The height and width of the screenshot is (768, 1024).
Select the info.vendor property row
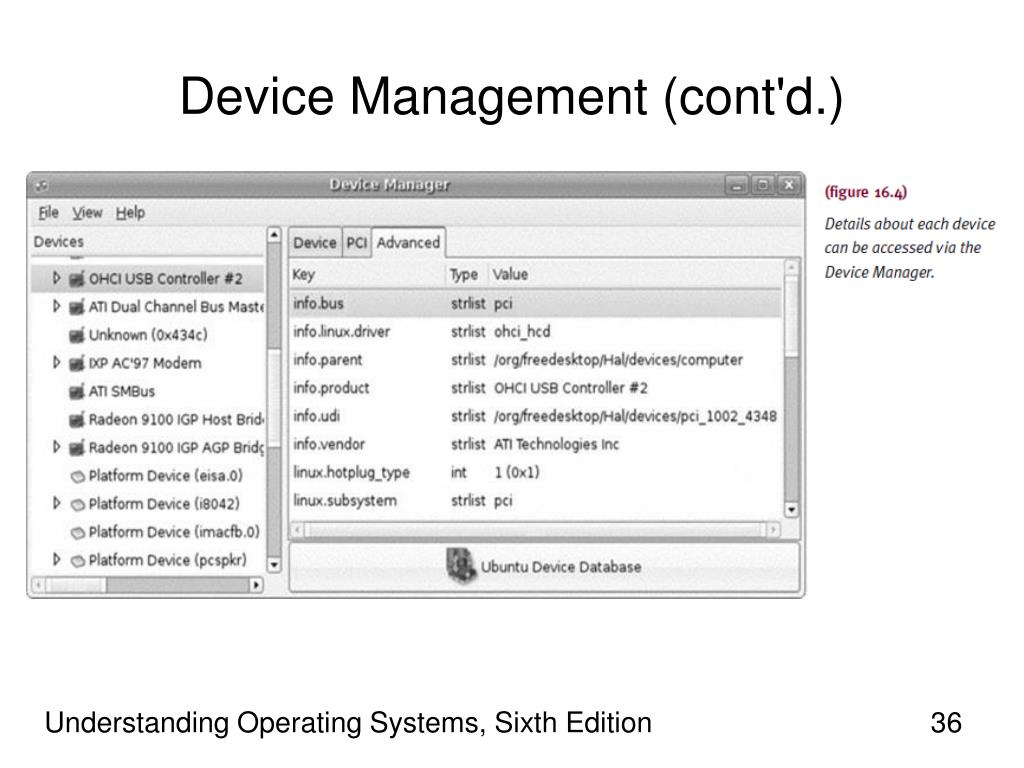(536, 444)
